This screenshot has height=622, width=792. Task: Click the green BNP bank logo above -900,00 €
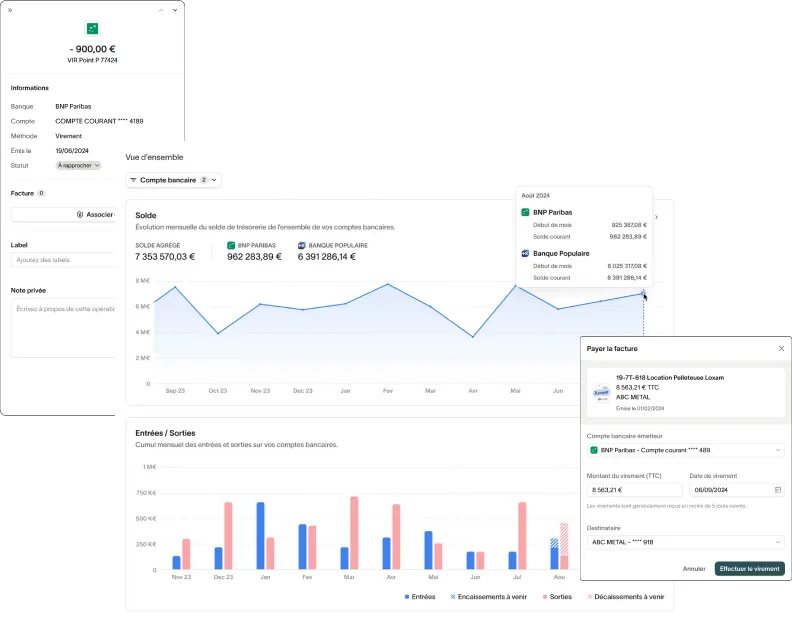pos(92,29)
